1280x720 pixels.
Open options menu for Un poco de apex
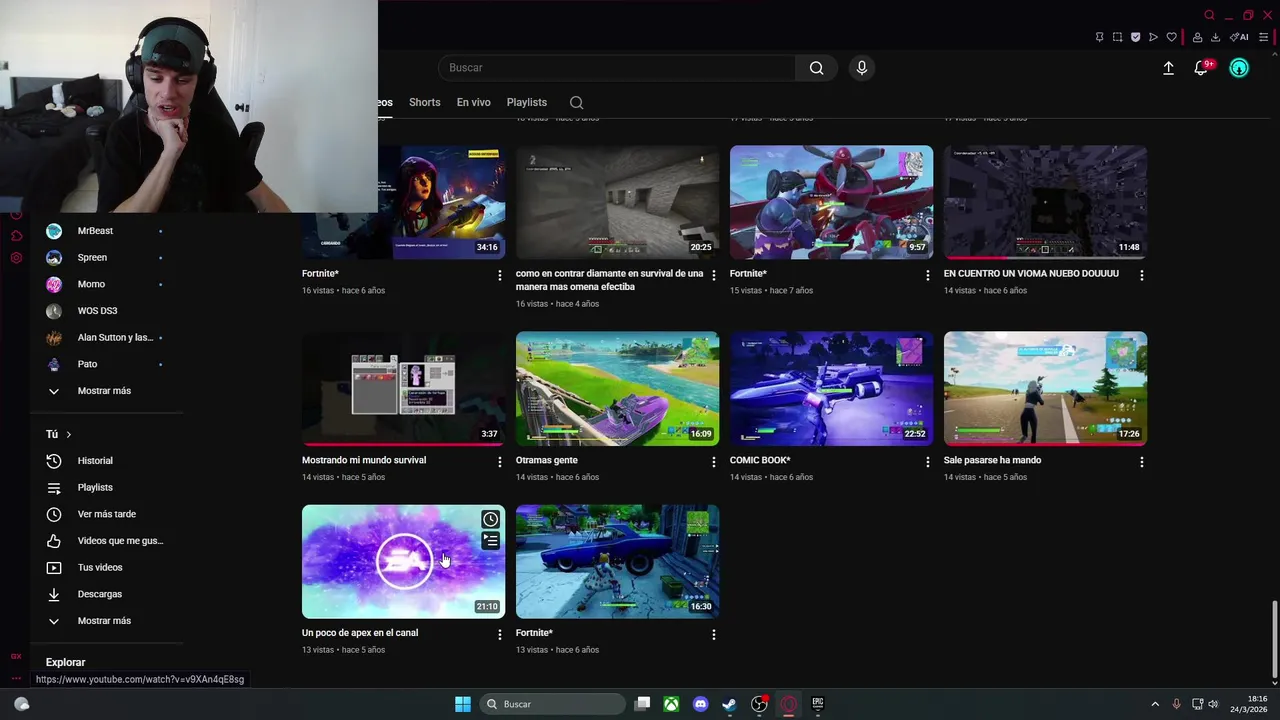(x=500, y=635)
